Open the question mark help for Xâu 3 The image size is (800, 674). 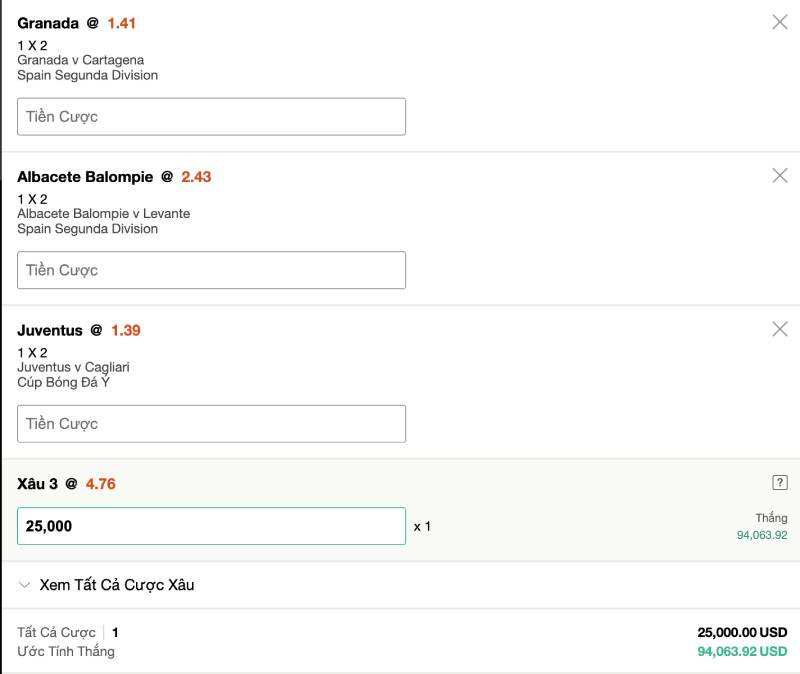(x=780, y=483)
